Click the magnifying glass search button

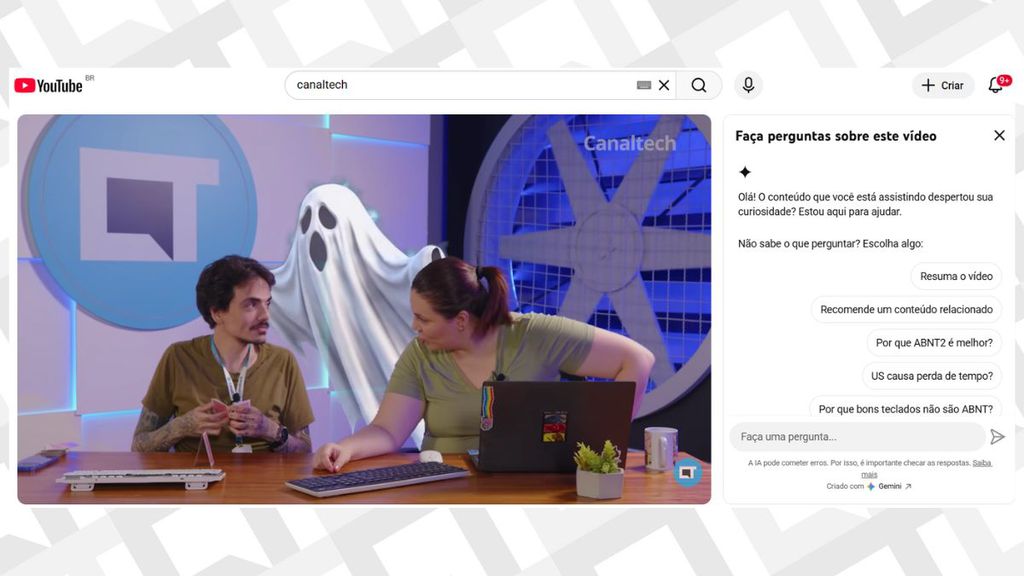[x=699, y=86]
